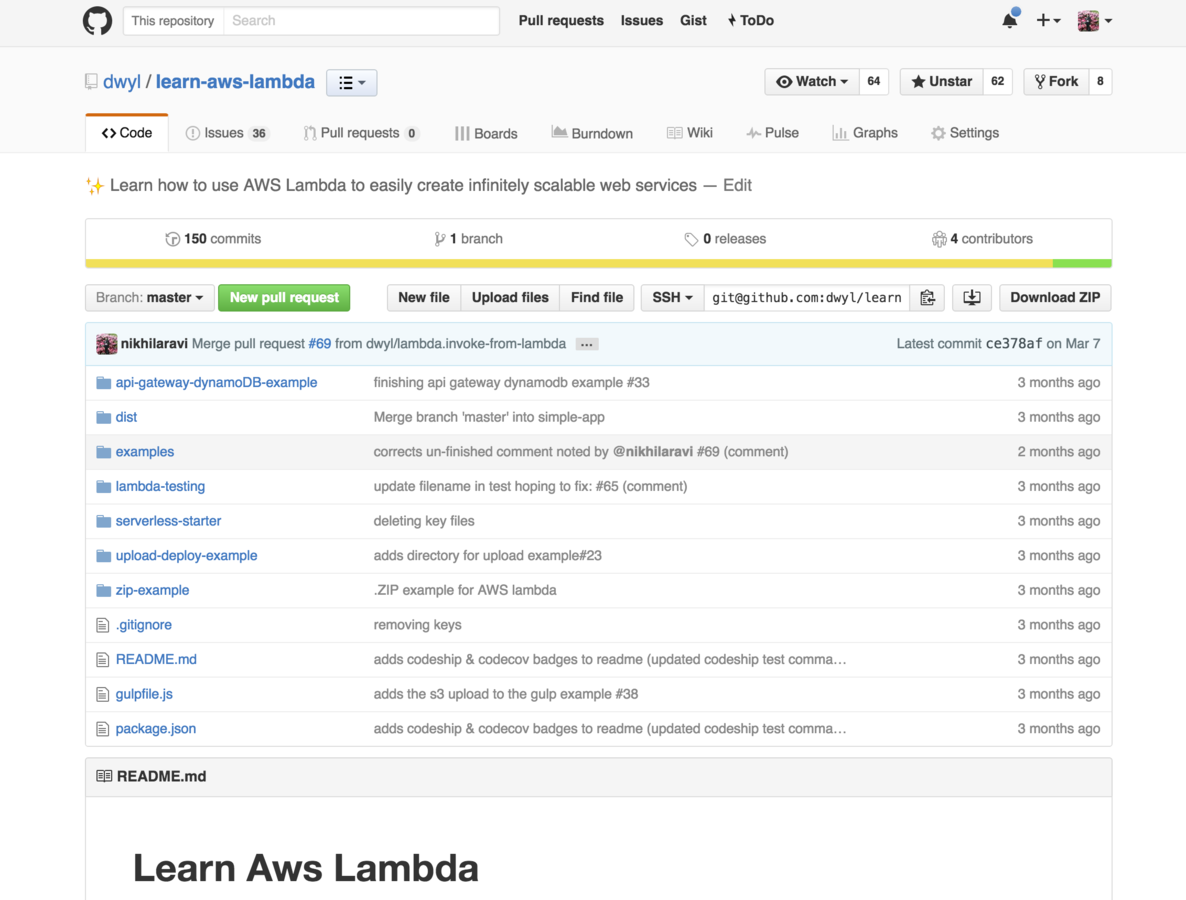Open the Watch dropdown button

[812, 82]
